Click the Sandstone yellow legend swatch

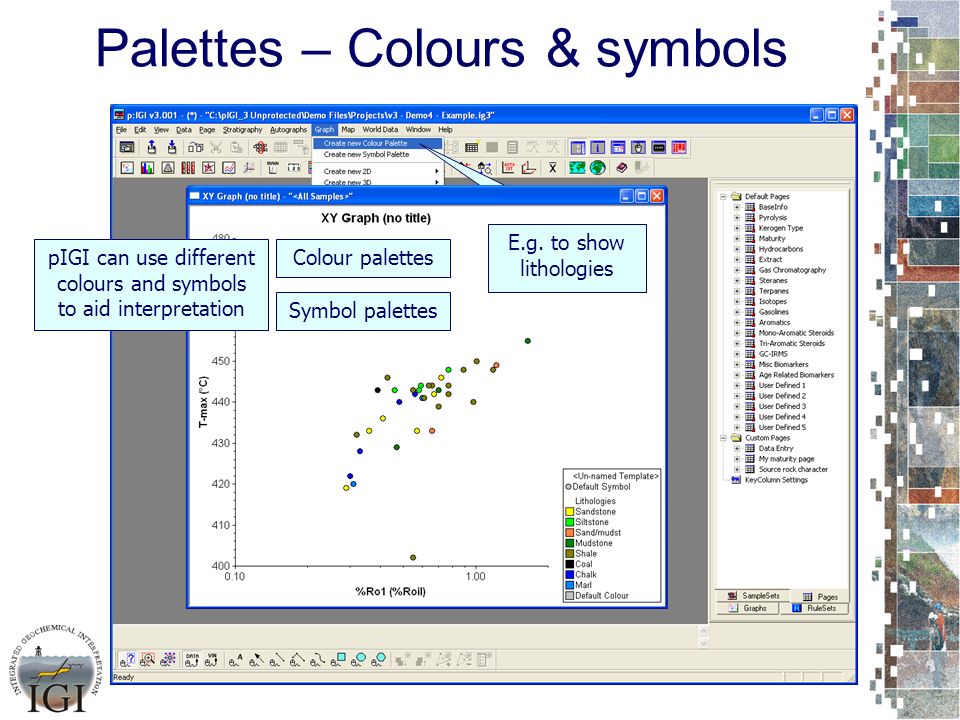tap(569, 512)
